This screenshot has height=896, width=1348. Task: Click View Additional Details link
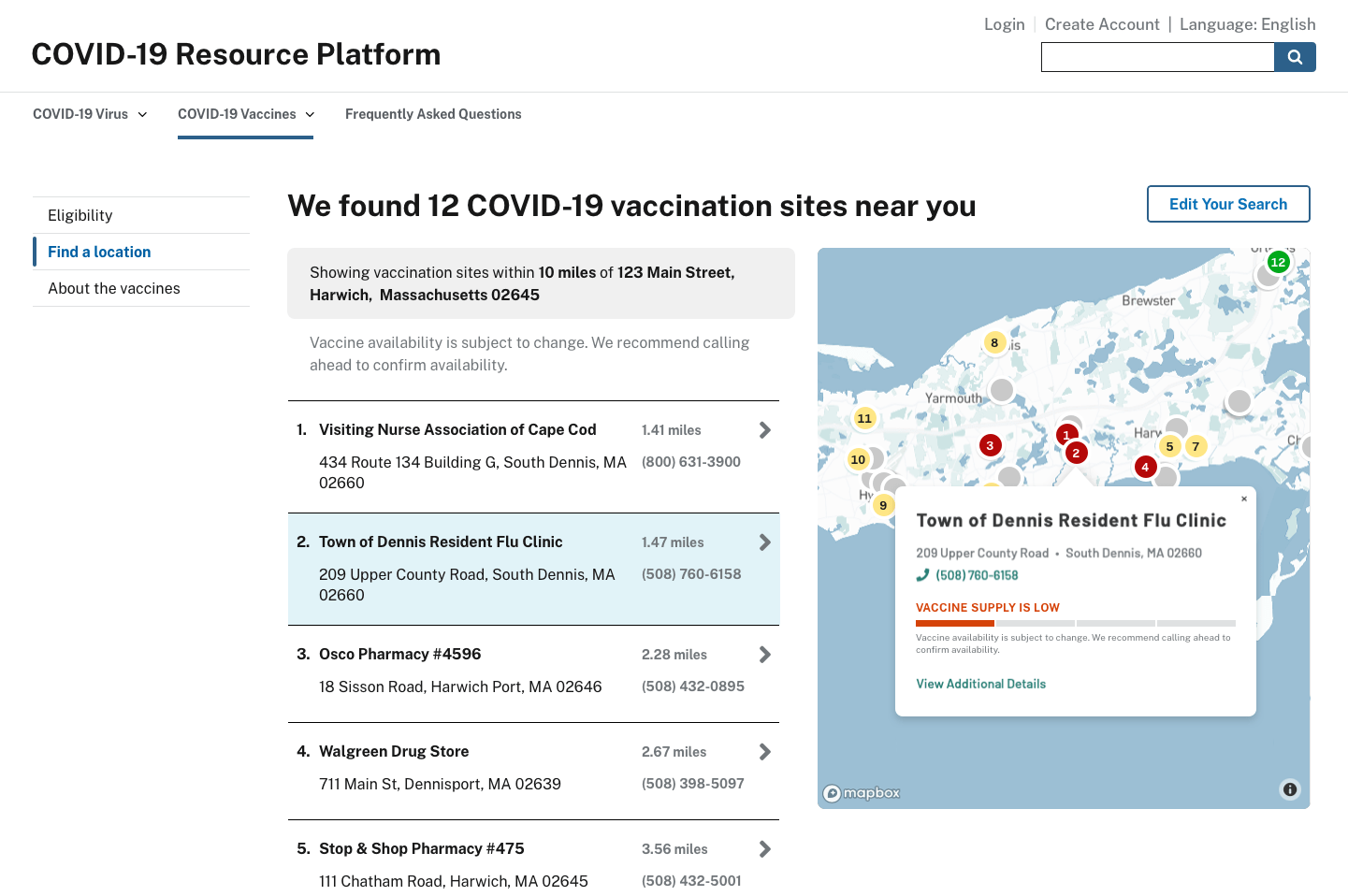pyautogui.click(x=980, y=684)
